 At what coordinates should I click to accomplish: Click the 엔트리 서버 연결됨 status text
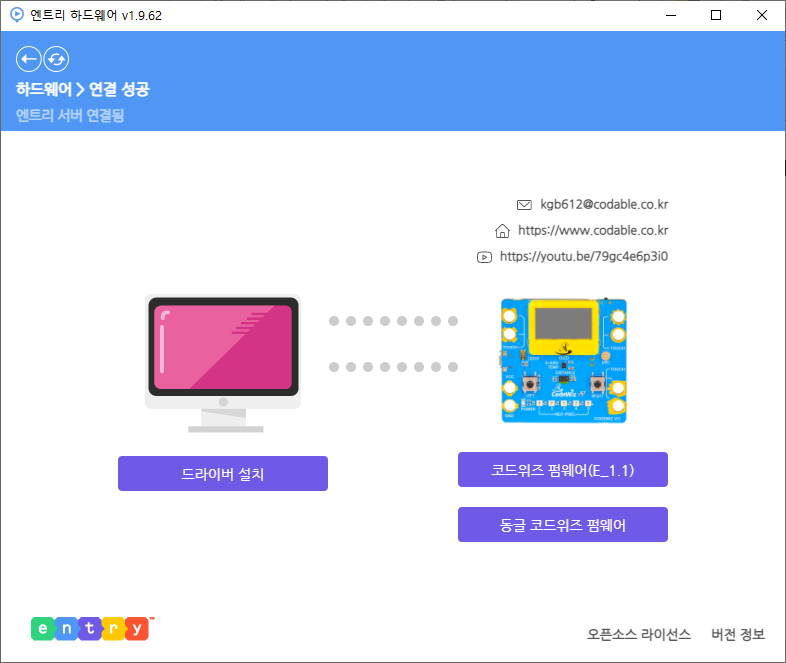(70, 115)
